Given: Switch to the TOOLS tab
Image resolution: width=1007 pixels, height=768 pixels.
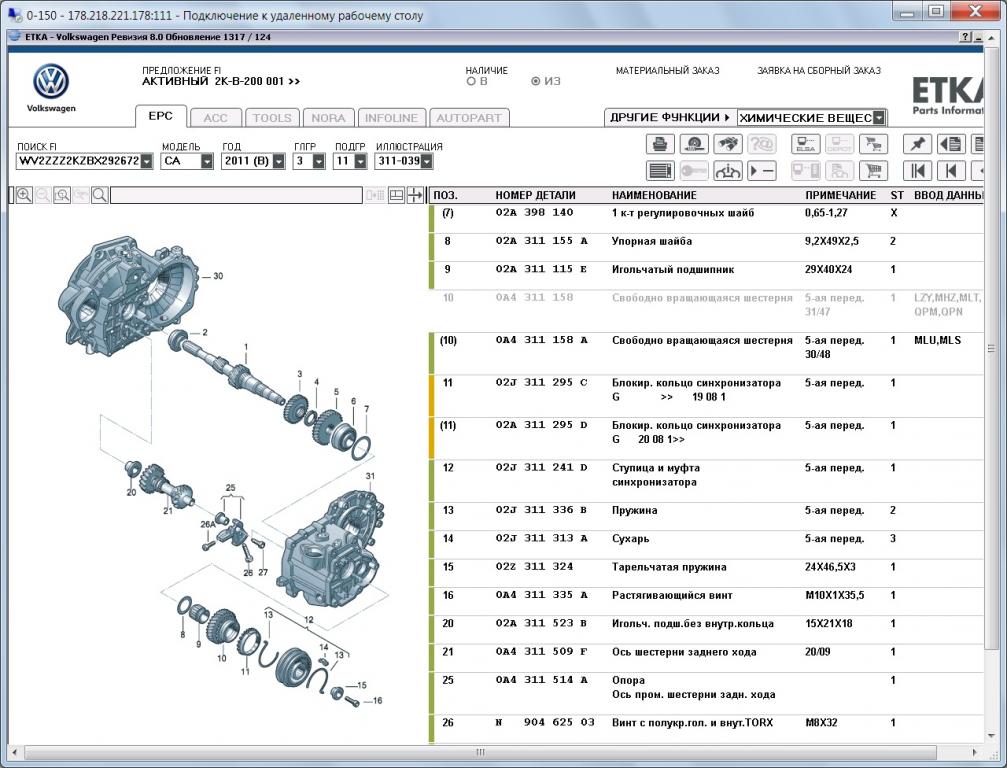Looking at the screenshot, I should (x=272, y=118).
